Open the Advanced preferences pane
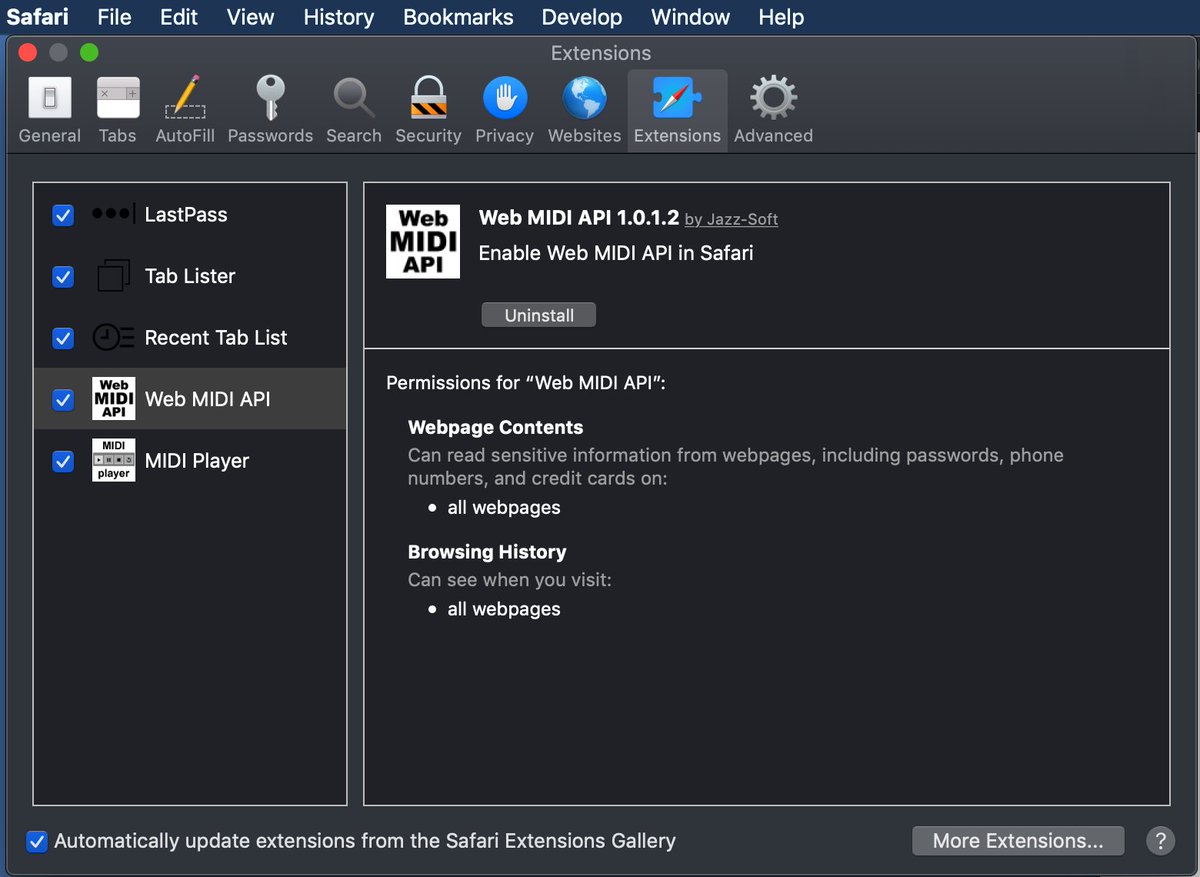Viewport: 1200px width, 877px height. point(773,110)
